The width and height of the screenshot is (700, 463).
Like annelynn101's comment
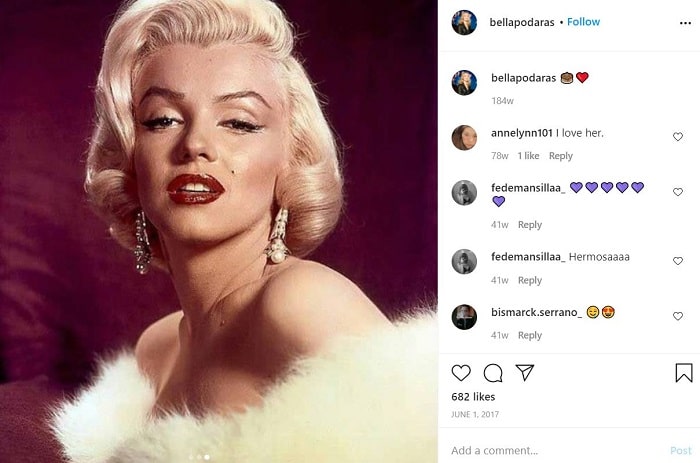point(678,137)
